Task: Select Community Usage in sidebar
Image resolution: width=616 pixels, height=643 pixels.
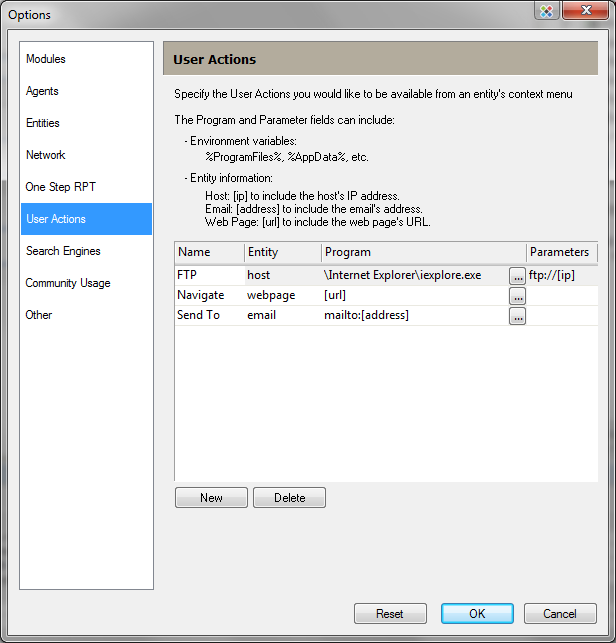Action: click(86, 283)
